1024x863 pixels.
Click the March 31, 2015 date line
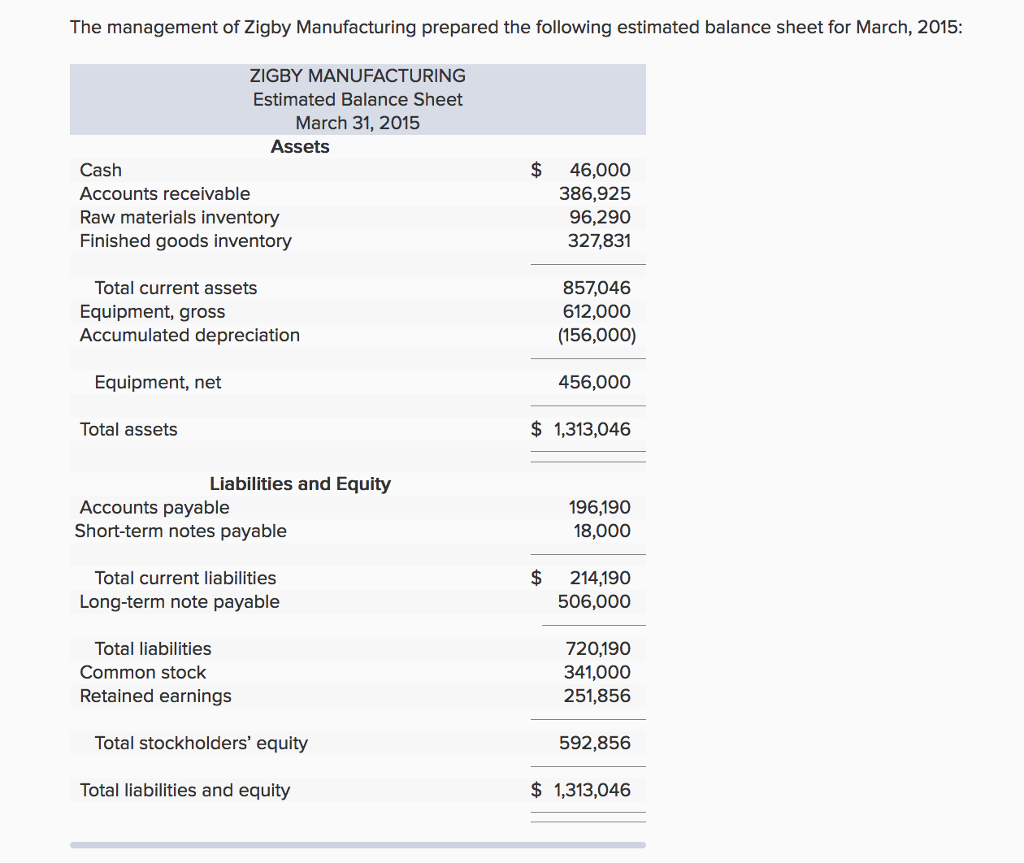358,123
